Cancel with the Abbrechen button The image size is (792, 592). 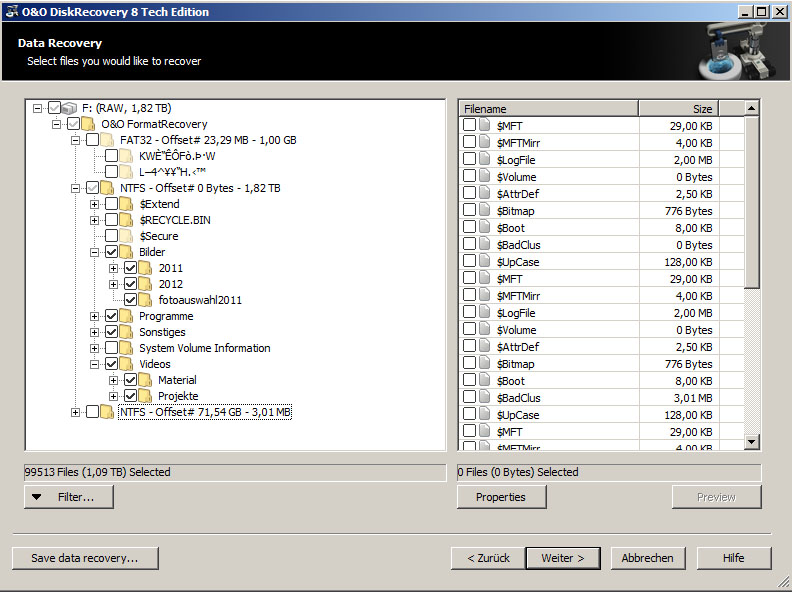point(648,558)
